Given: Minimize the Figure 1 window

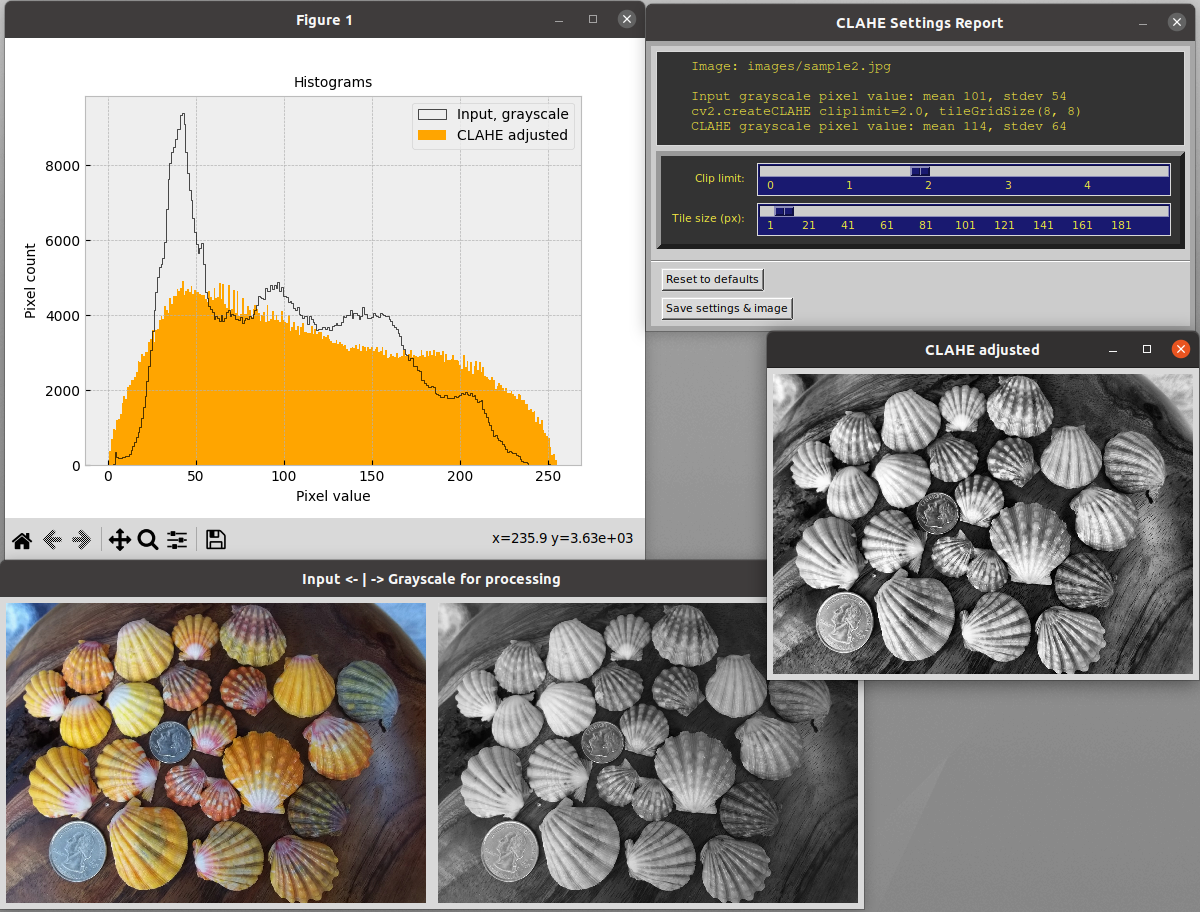Looking at the screenshot, I should 558,20.
